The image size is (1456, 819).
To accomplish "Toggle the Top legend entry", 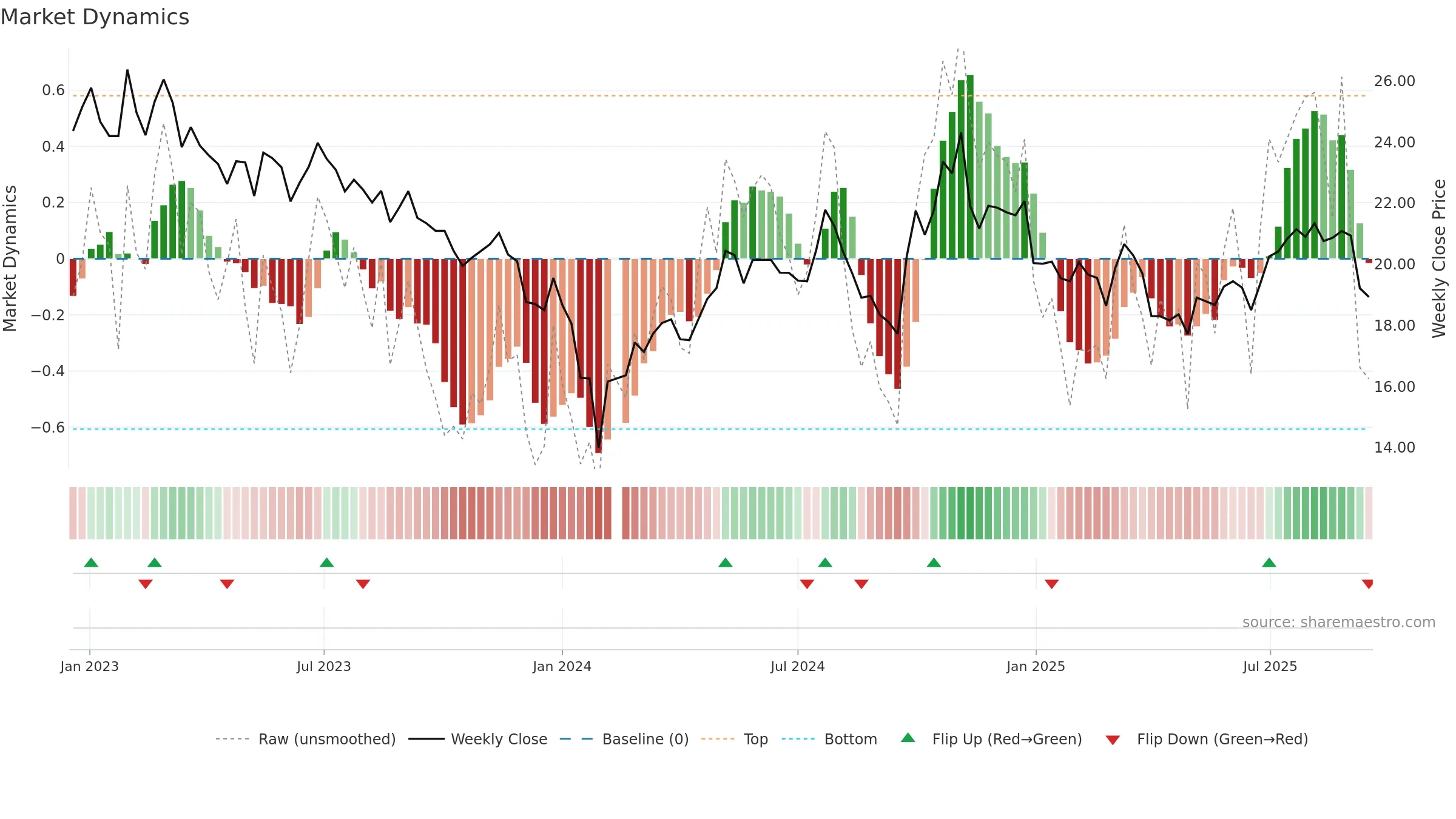I will tap(735, 740).
